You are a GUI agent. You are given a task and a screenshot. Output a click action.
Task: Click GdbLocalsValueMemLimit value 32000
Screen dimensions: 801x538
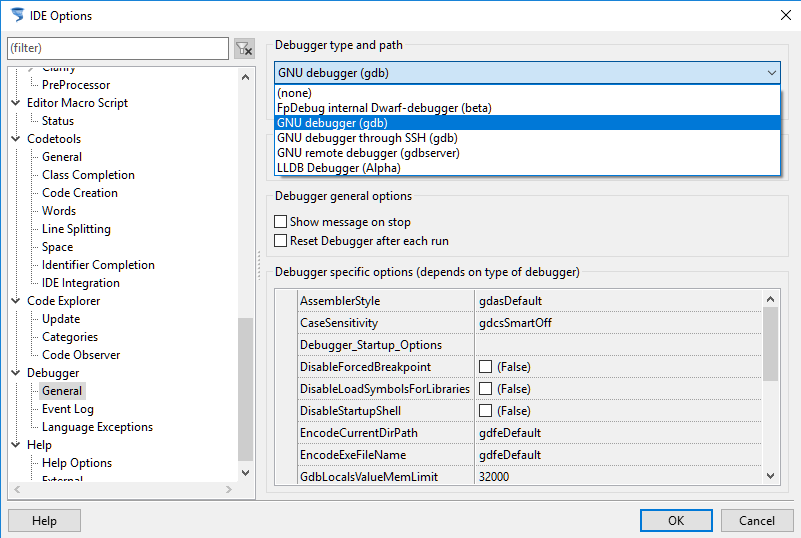(618, 476)
